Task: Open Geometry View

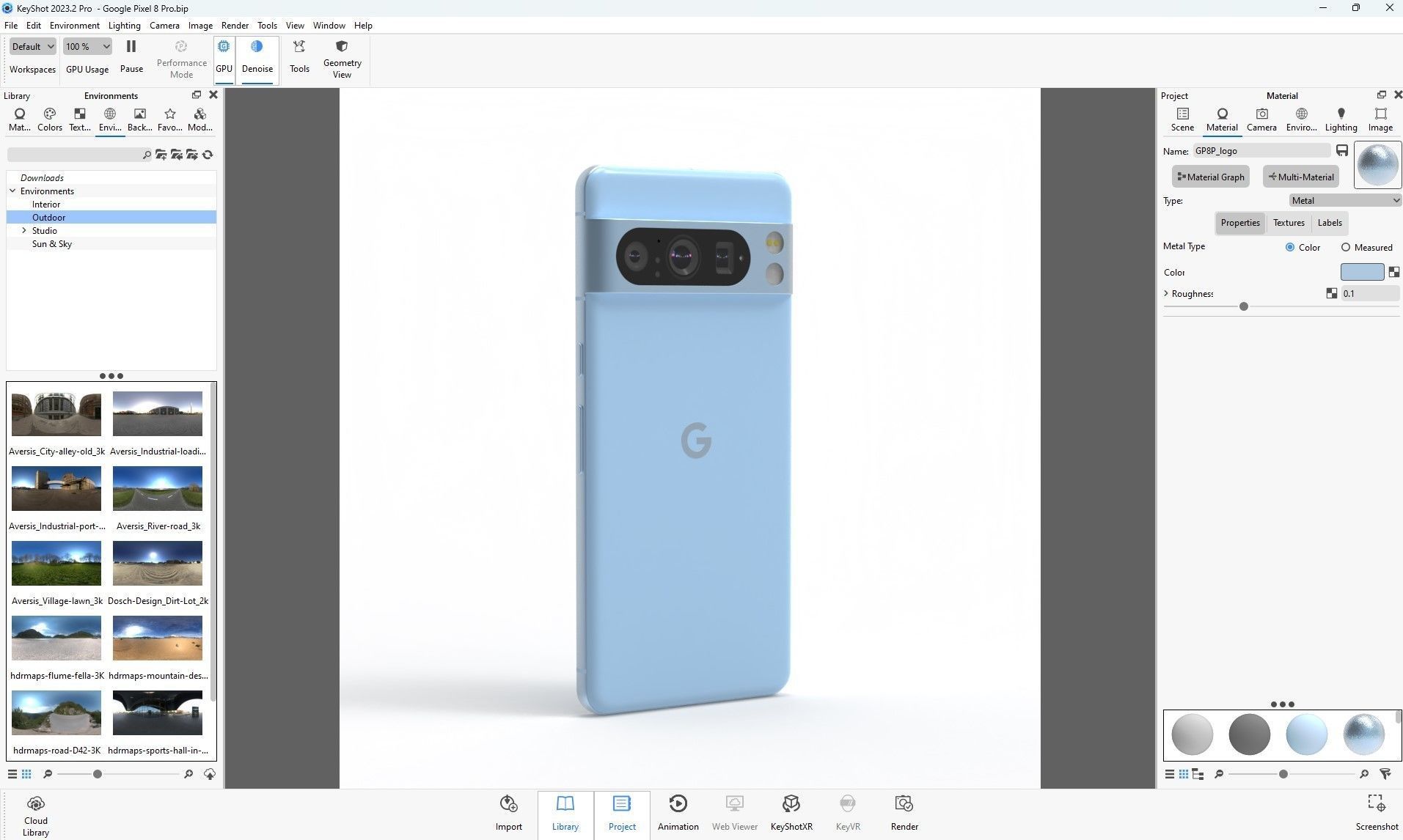Action: pos(342,59)
